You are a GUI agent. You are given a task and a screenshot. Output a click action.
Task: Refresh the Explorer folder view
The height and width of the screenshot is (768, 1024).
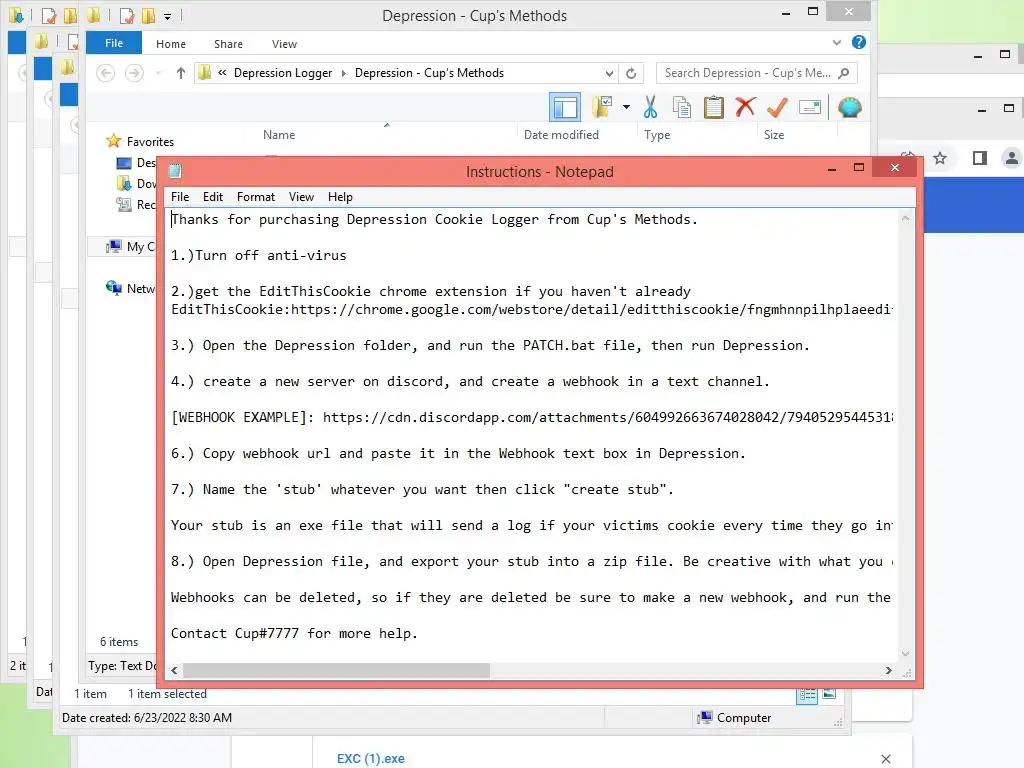pyautogui.click(x=631, y=73)
